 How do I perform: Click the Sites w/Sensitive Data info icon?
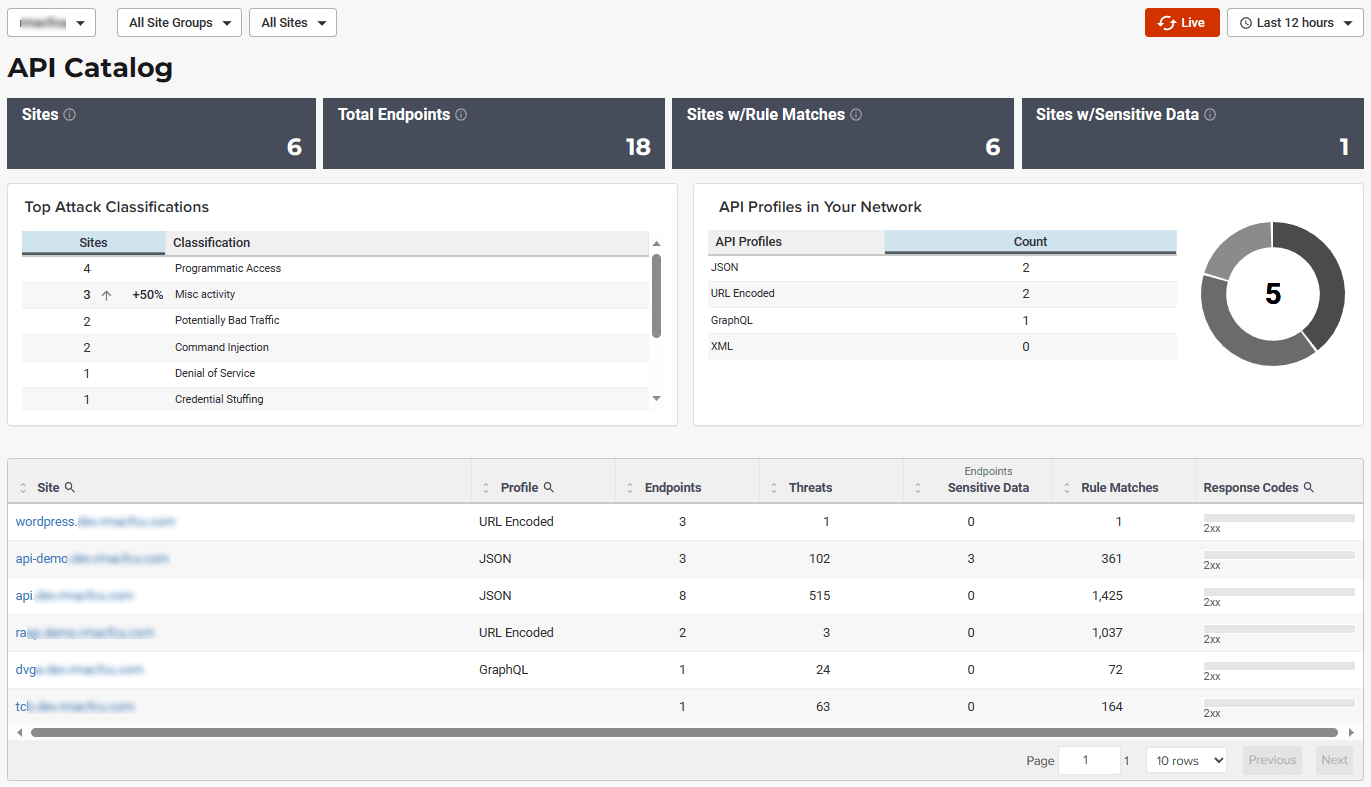point(1210,114)
